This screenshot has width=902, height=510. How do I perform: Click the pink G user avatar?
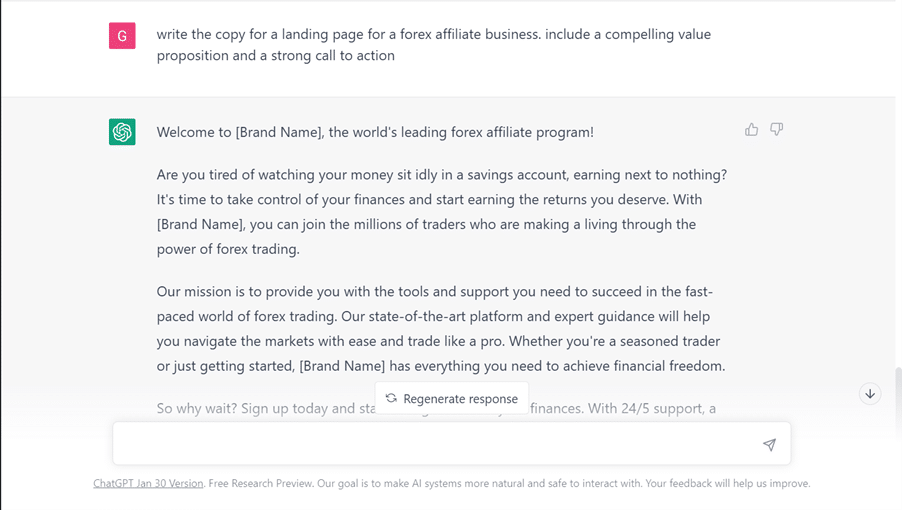click(122, 36)
